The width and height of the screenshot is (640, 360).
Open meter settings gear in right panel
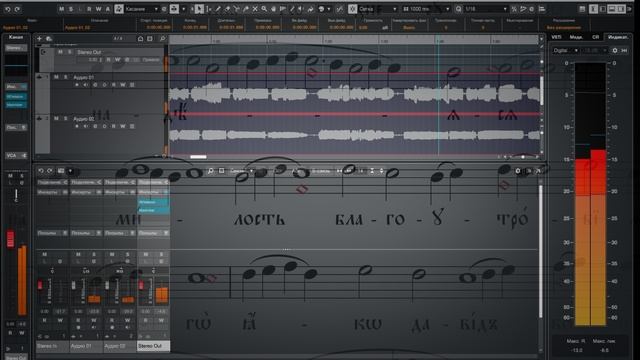click(615, 50)
